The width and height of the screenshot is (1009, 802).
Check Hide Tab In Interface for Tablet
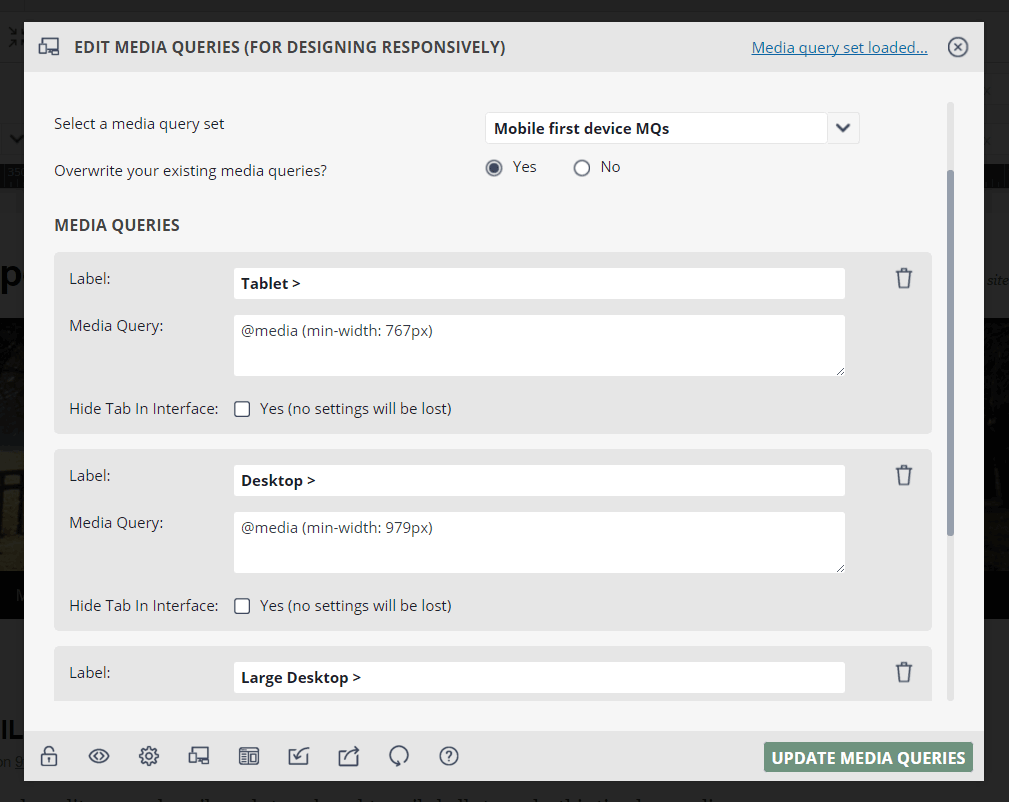(x=242, y=408)
